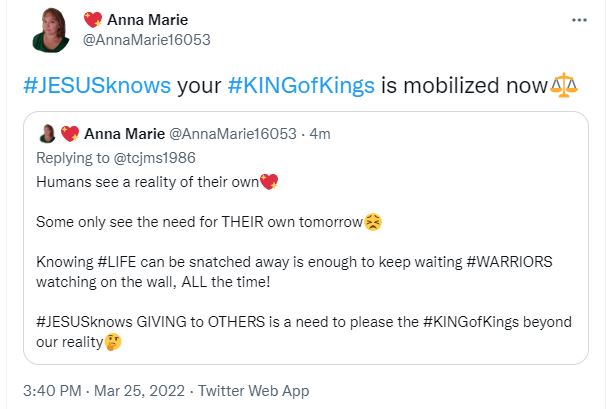
Task: Open the #KINGofKings hashtag in main tweet
Action: coord(302,85)
